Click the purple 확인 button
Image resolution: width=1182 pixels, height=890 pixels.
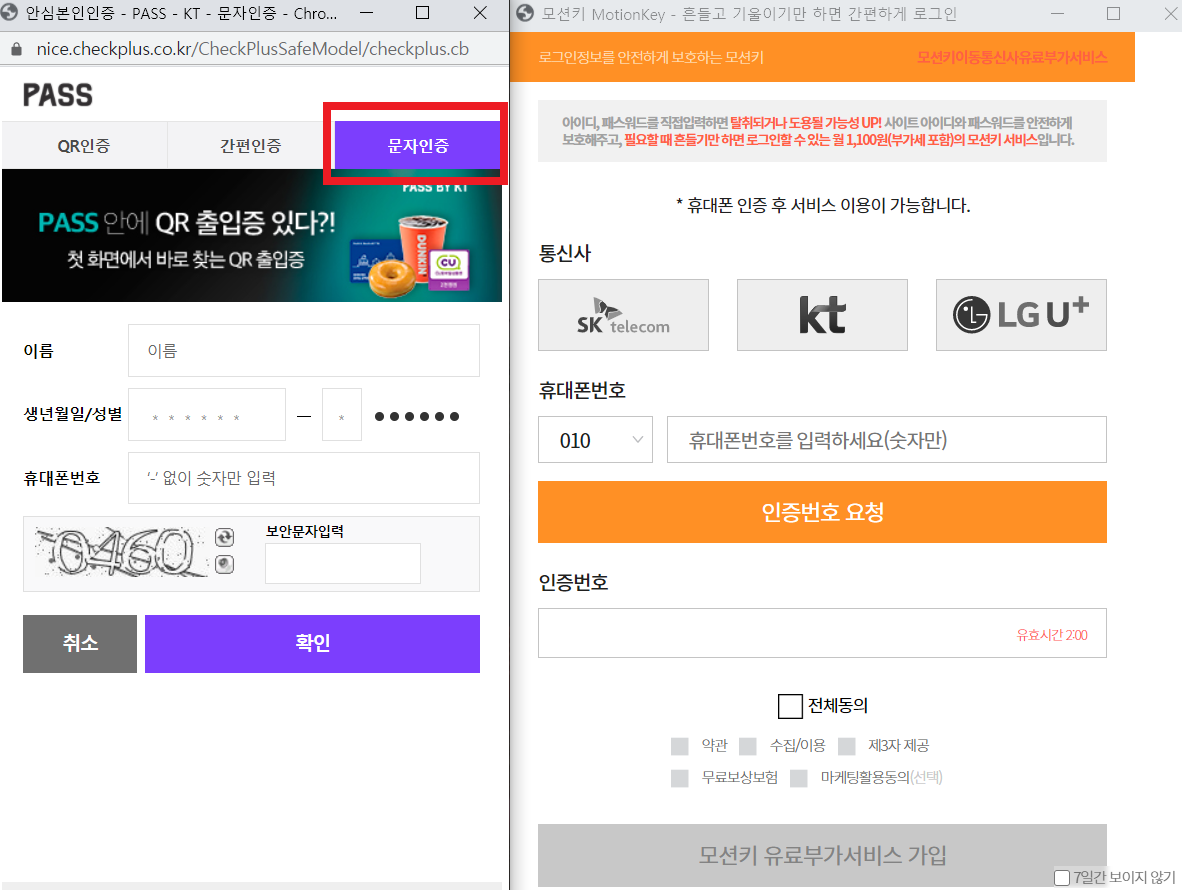(x=312, y=644)
